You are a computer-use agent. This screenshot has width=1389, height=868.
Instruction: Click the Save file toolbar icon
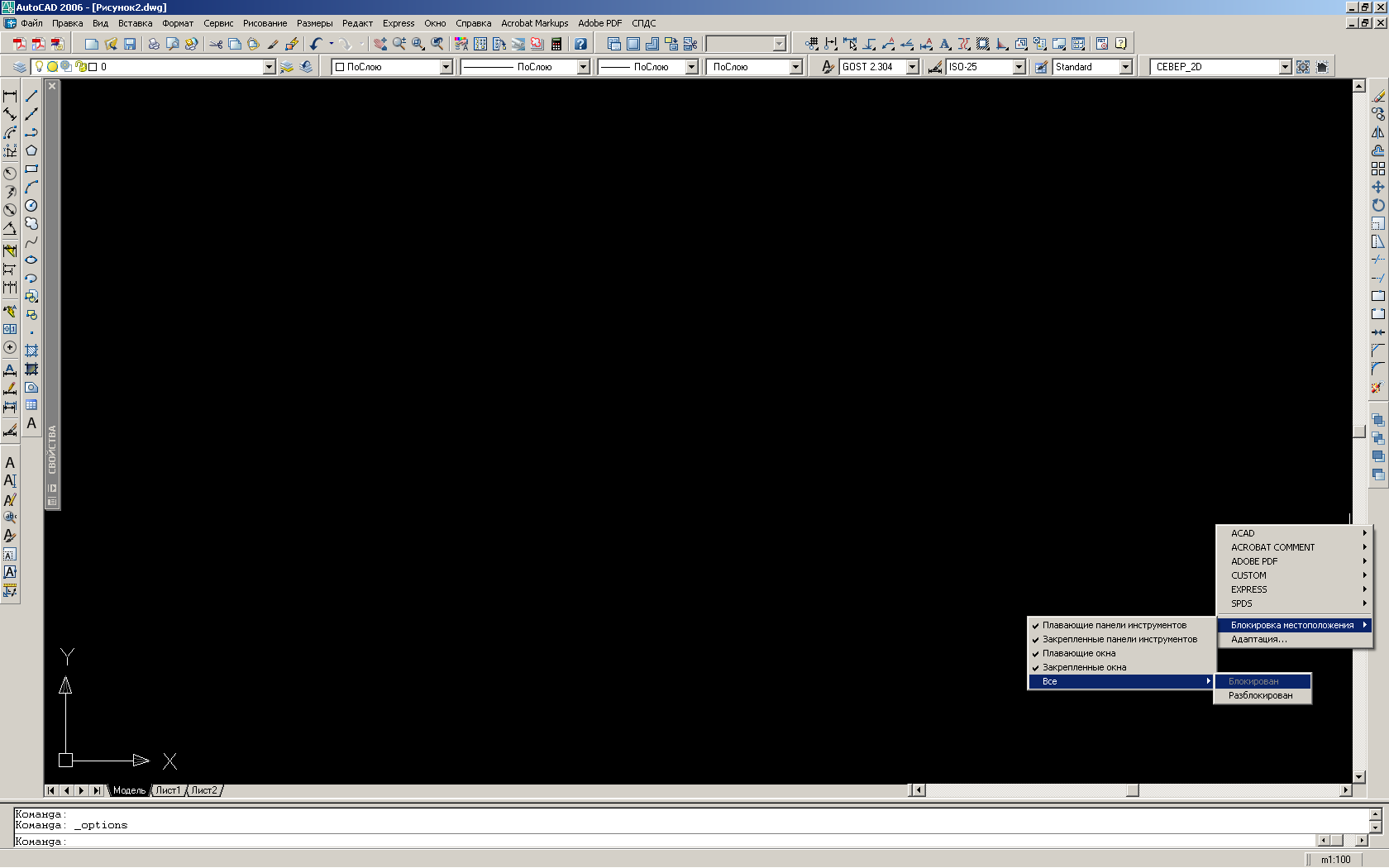[130, 44]
